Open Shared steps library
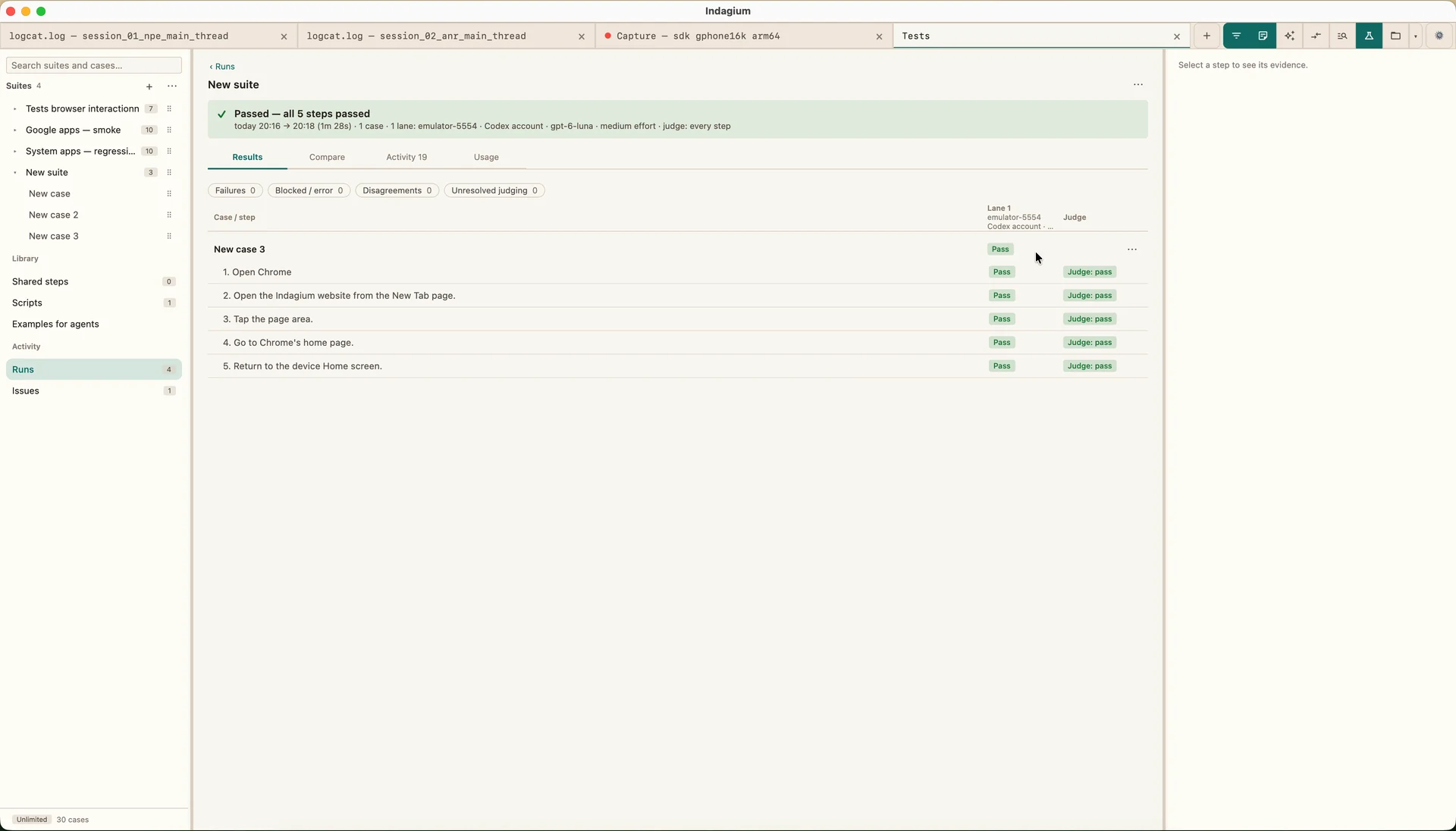The width and height of the screenshot is (1456, 831). coord(94,281)
